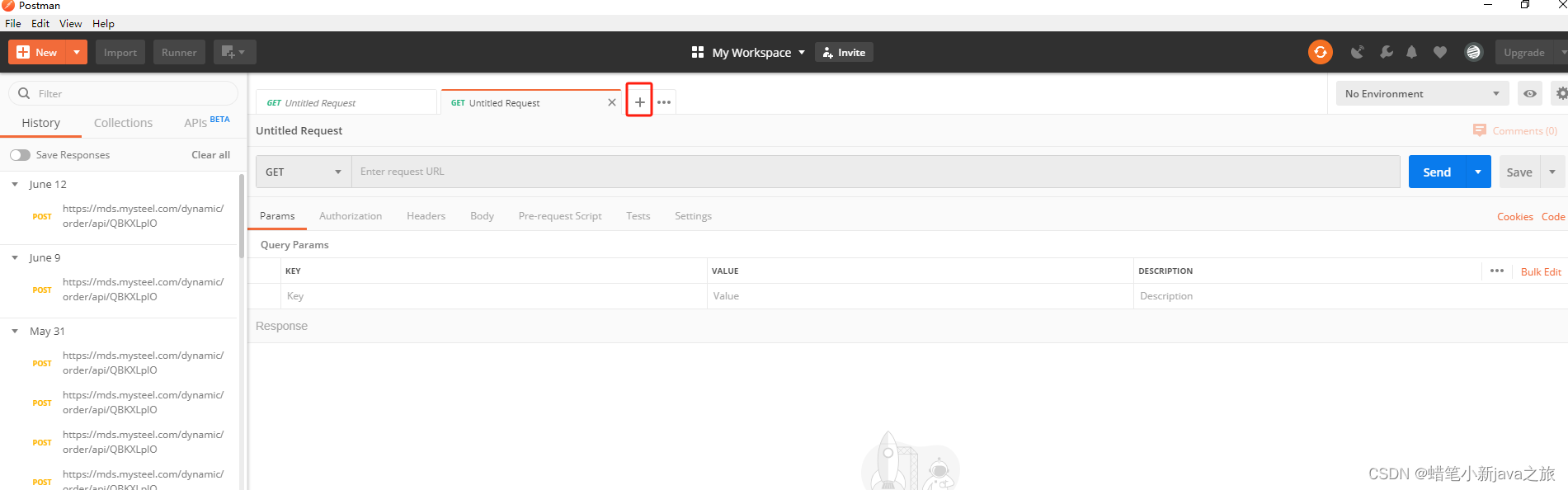Switch to the first Untitled Request tab
This screenshot has height=490, width=1568.
[x=346, y=102]
